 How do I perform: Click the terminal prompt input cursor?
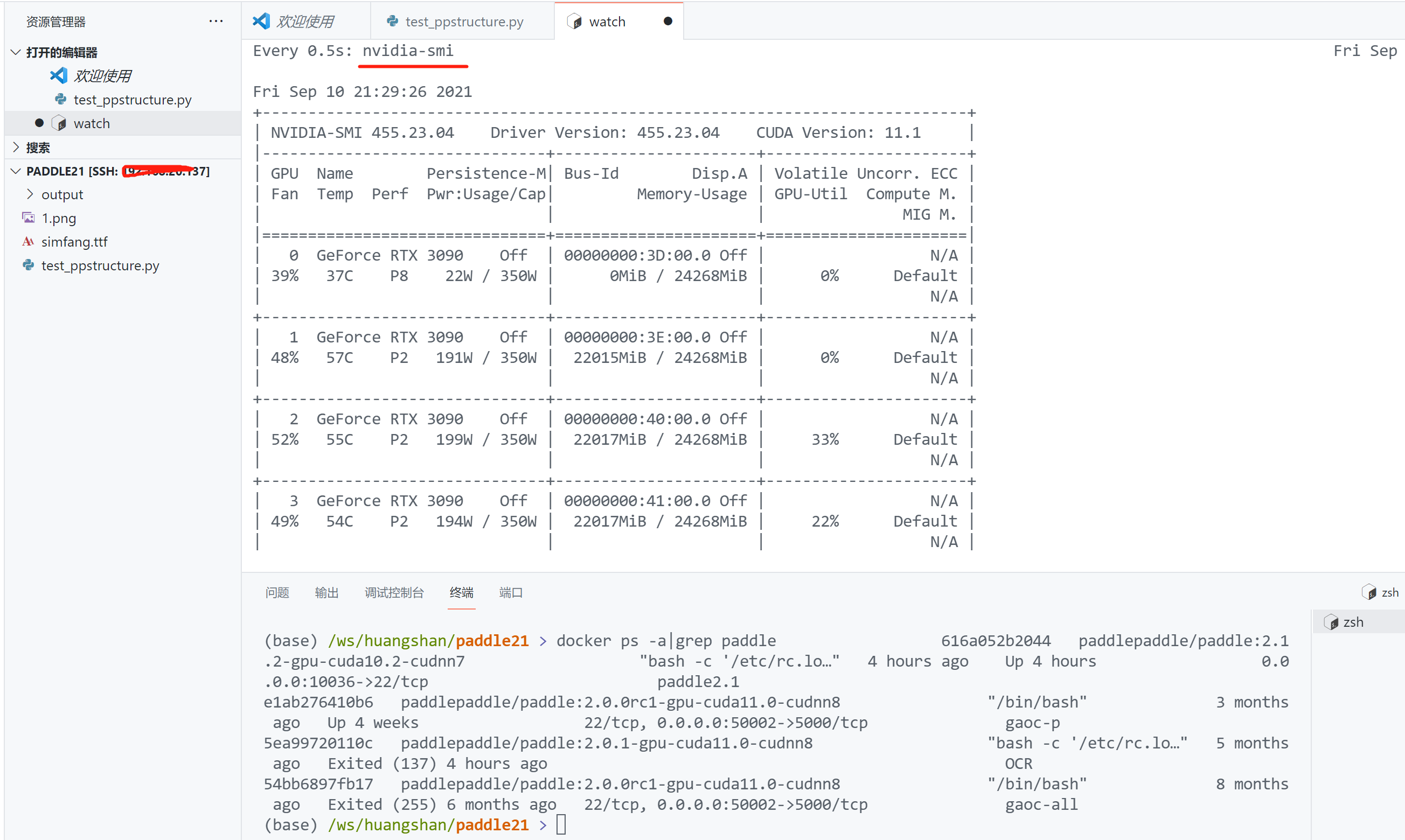[x=561, y=825]
